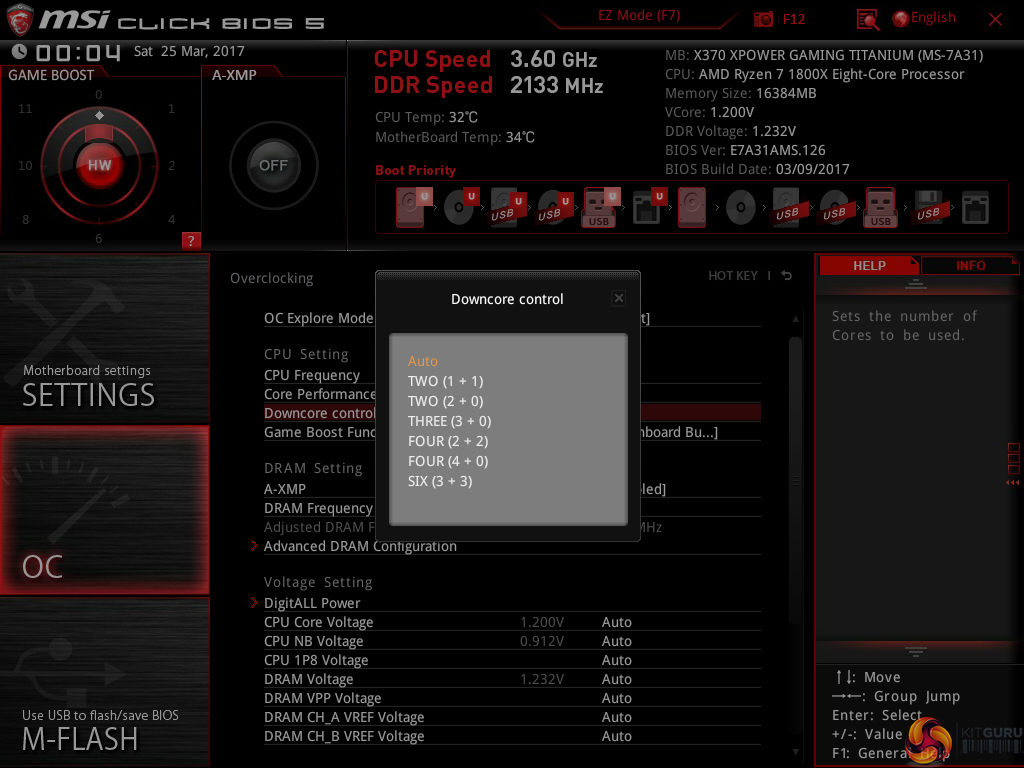This screenshot has height=768, width=1024.
Task: Select the CPU Frequency row
Action: (x=512, y=375)
